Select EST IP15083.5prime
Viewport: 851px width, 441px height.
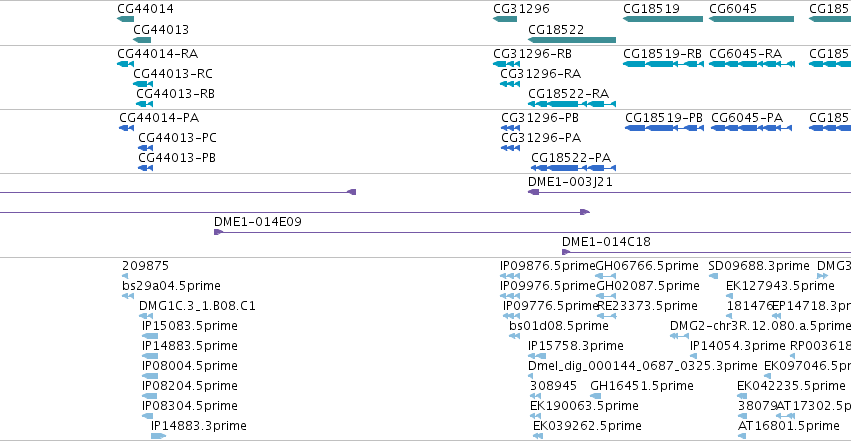pos(150,336)
